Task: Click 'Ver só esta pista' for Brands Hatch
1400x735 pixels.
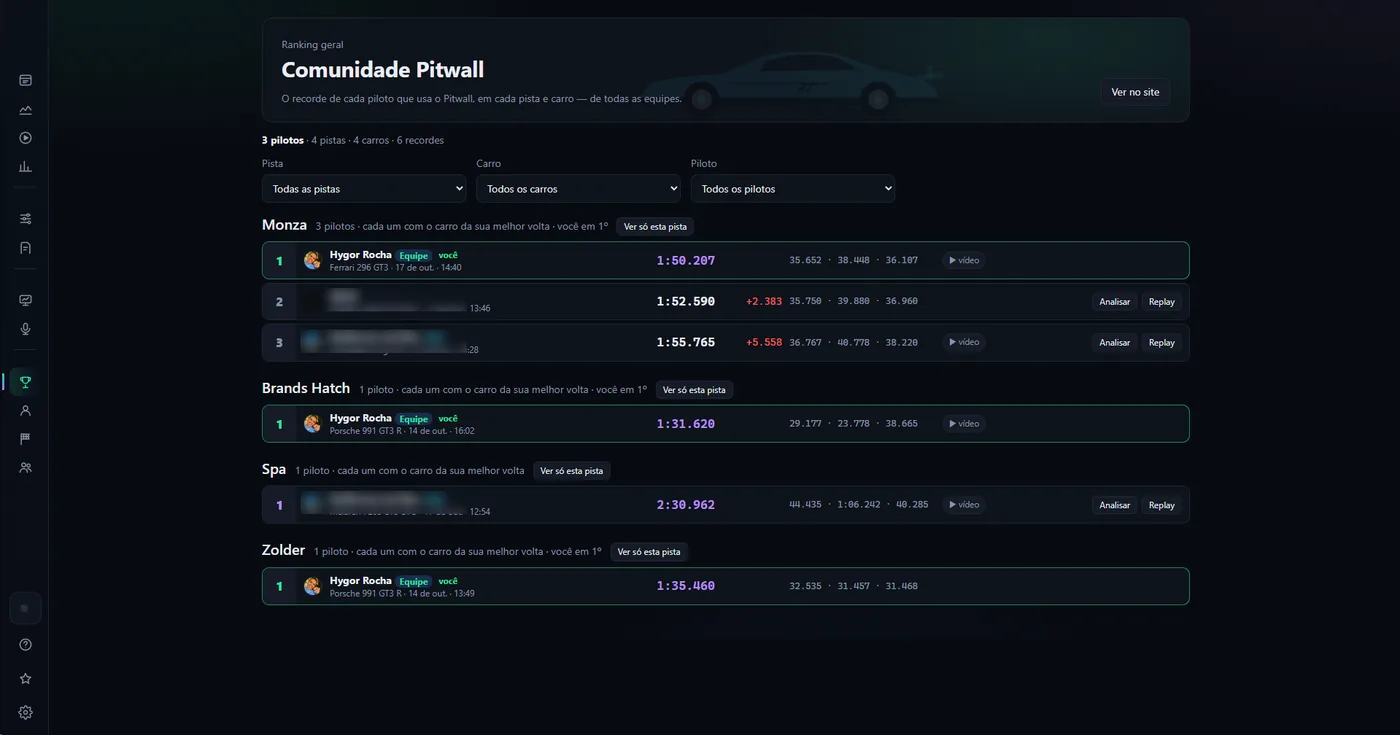Action: pyautogui.click(x=694, y=390)
